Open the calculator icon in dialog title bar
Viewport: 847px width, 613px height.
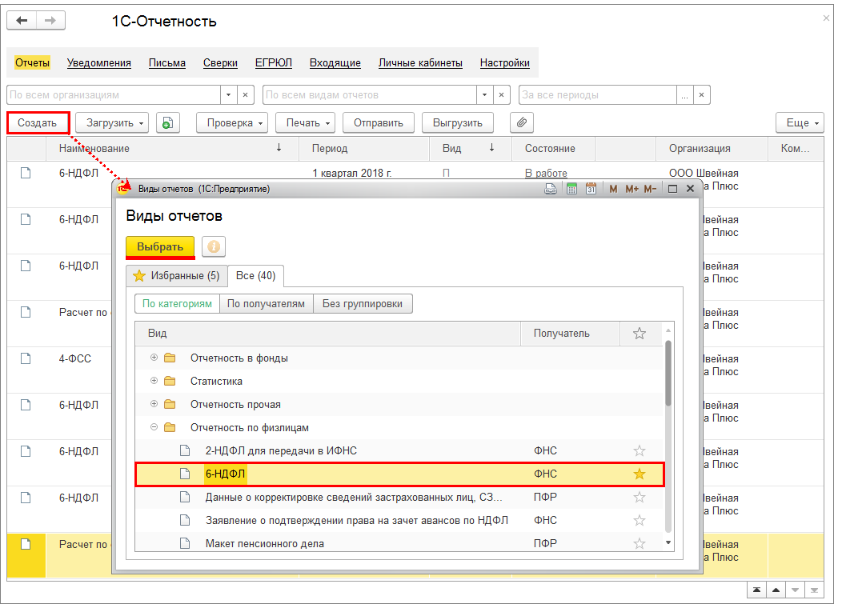coord(572,189)
